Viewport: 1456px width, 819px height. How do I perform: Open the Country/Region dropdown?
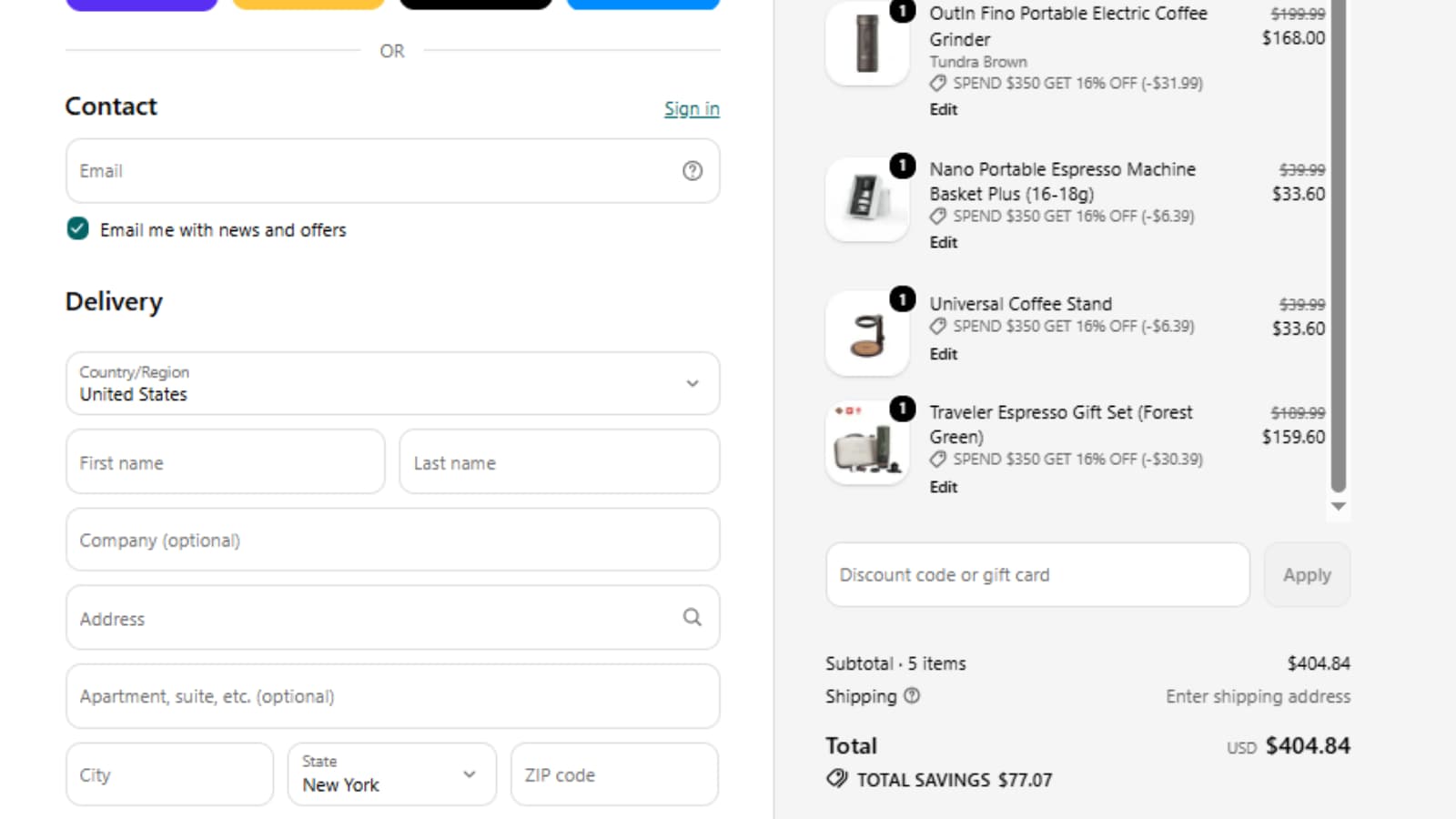[x=393, y=383]
